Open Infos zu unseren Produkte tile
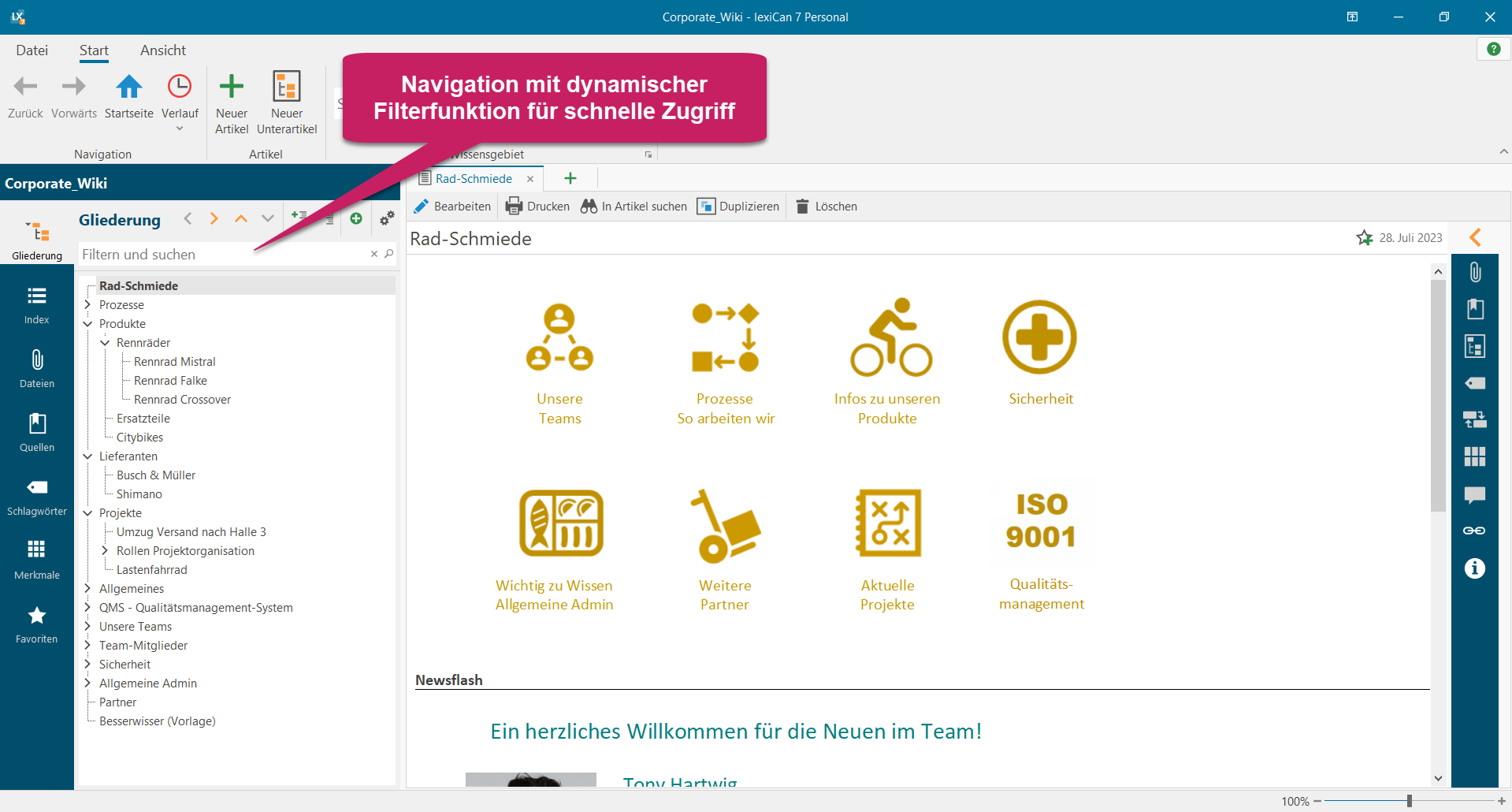The height and width of the screenshot is (812, 1512). coord(887,364)
